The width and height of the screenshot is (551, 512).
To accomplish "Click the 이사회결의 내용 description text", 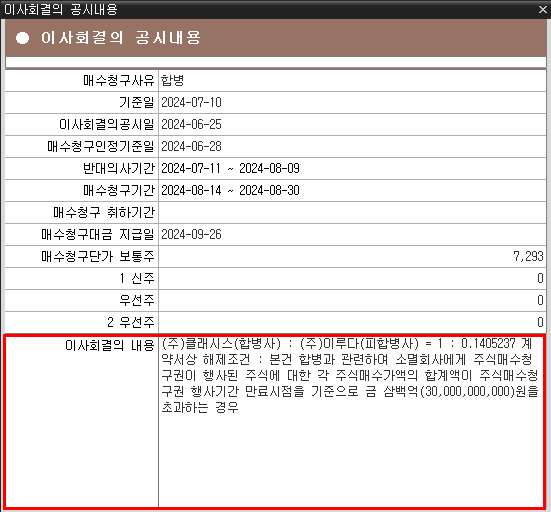I will pos(350,375).
